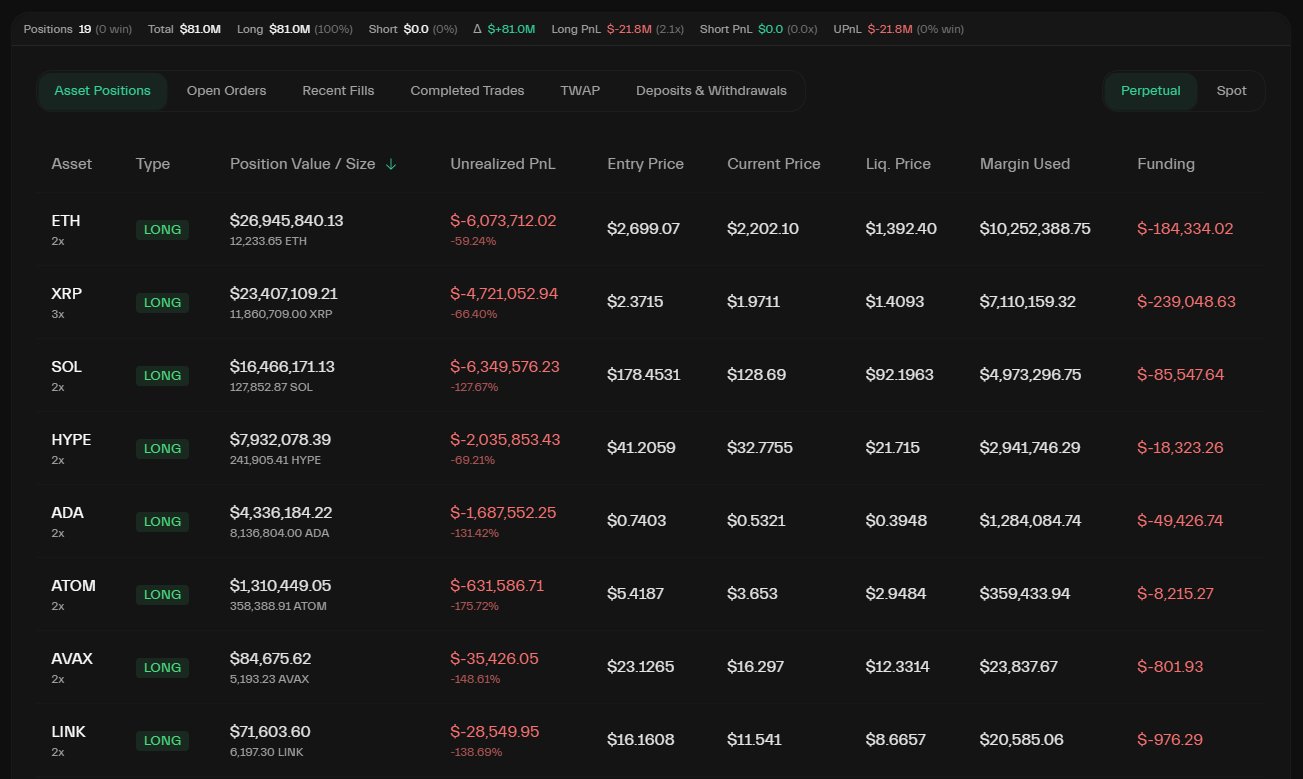
Task: Click the UPnL $-21.8M stat
Action: coord(898,30)
